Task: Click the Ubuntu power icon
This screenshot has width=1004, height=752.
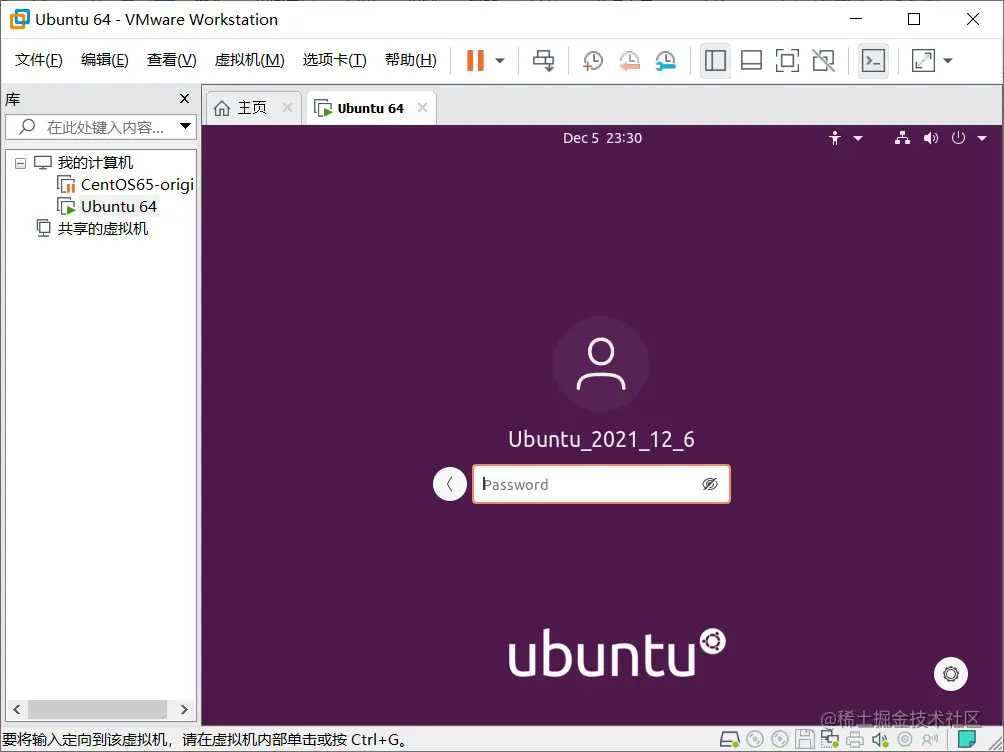Action: [958, 138]
